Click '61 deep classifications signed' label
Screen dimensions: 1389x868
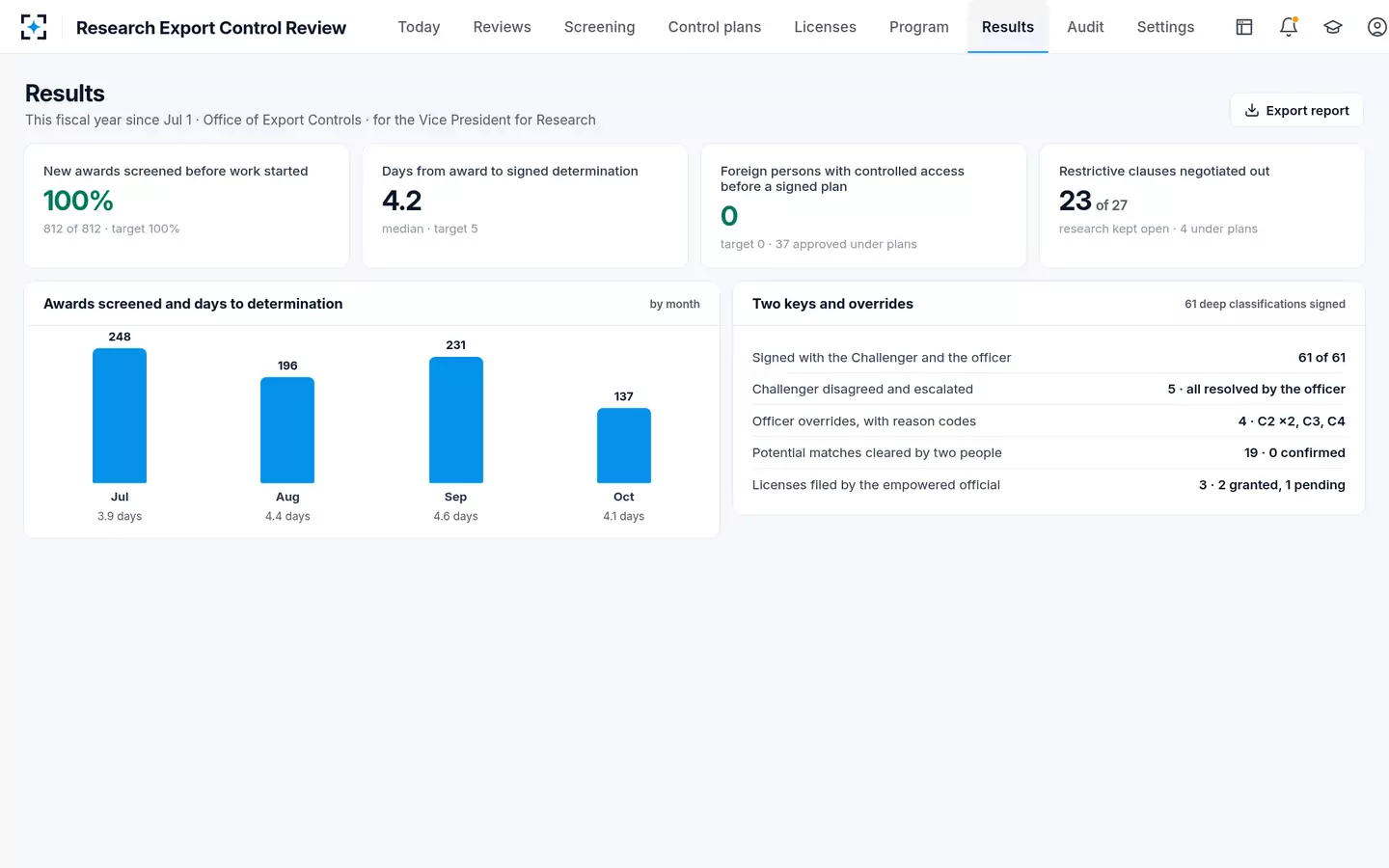(1265, 304)
